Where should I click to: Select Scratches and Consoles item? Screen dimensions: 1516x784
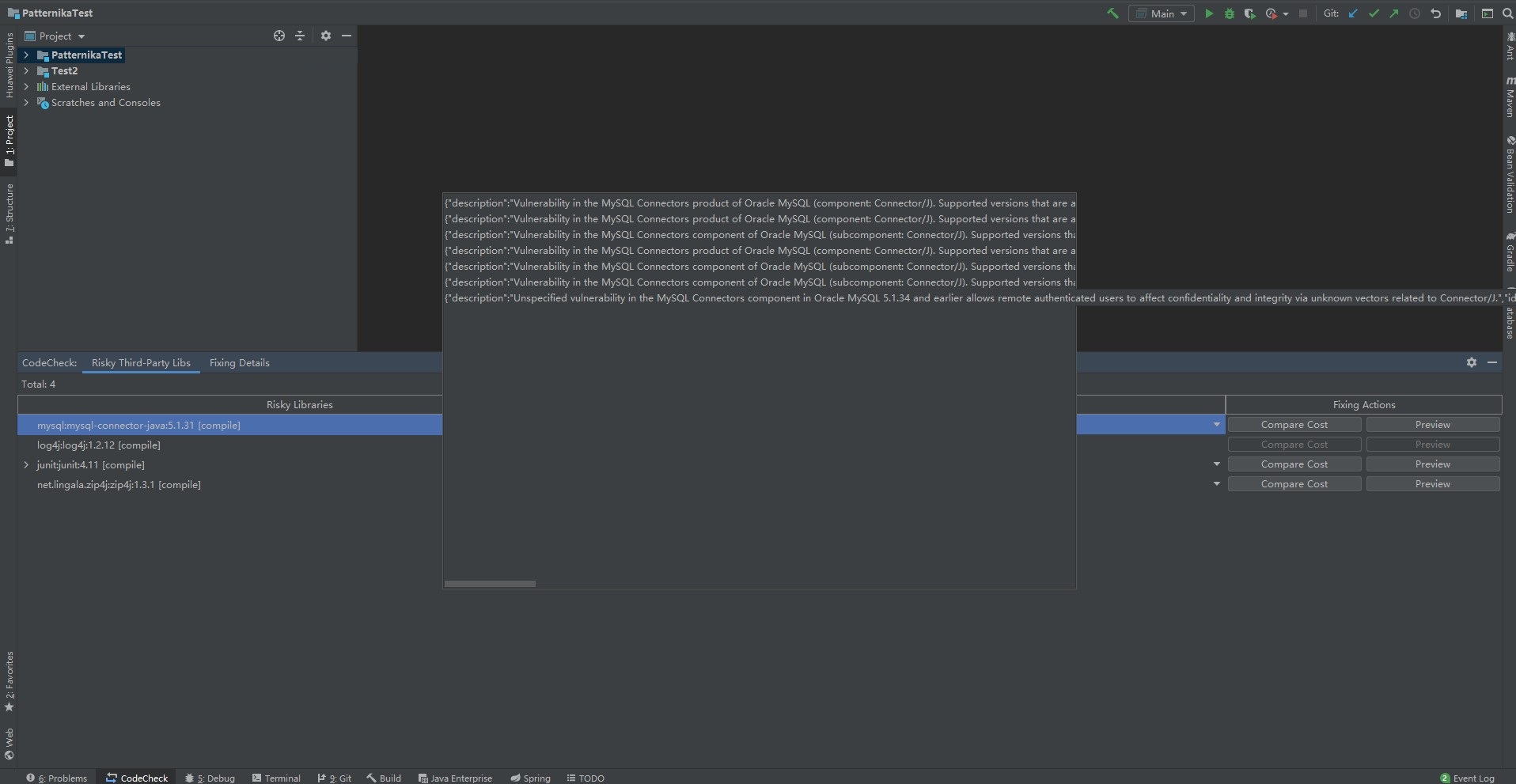105,102
